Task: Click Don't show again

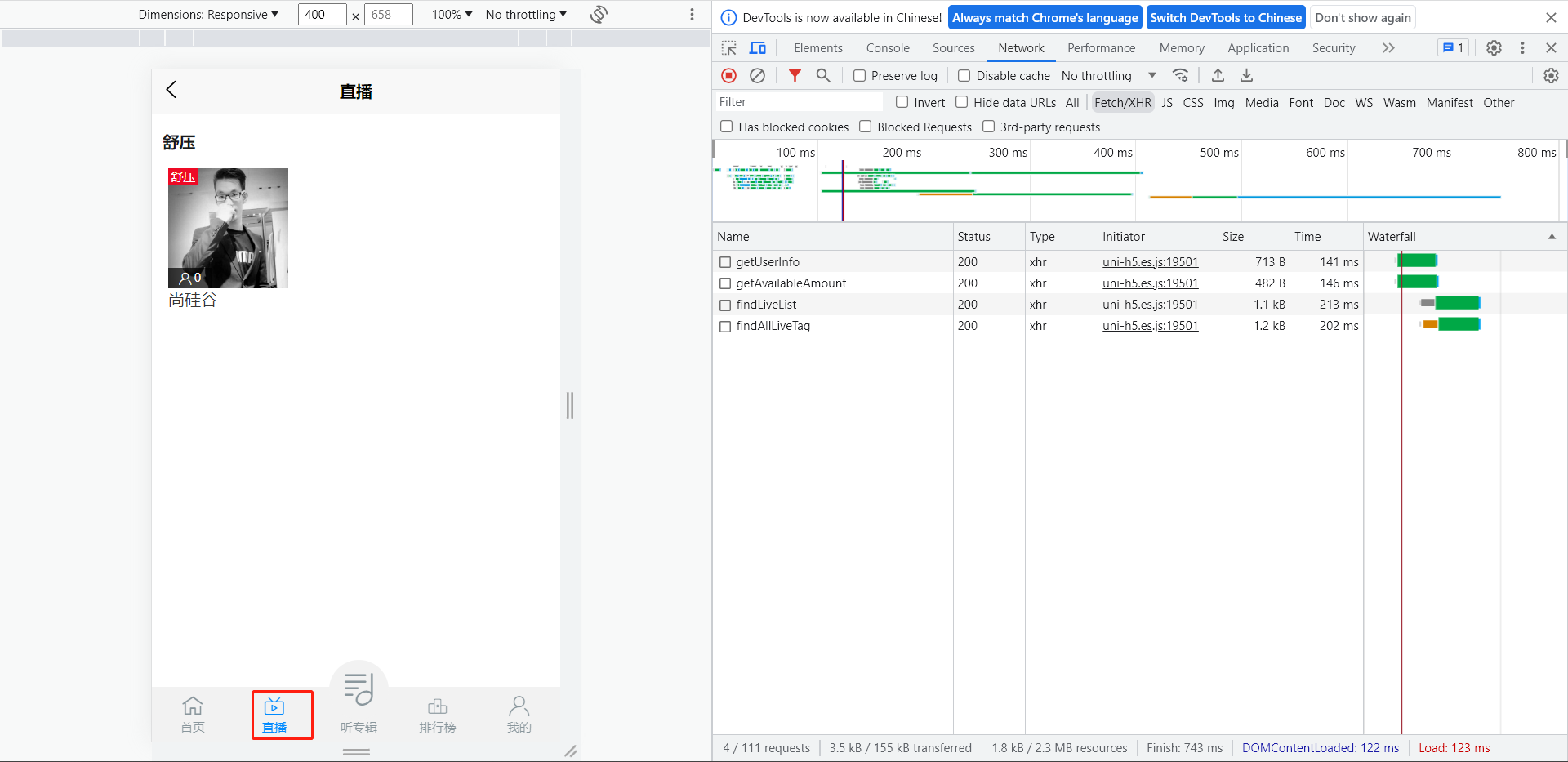Action: pyautogui.click(x=1363, y=17)
